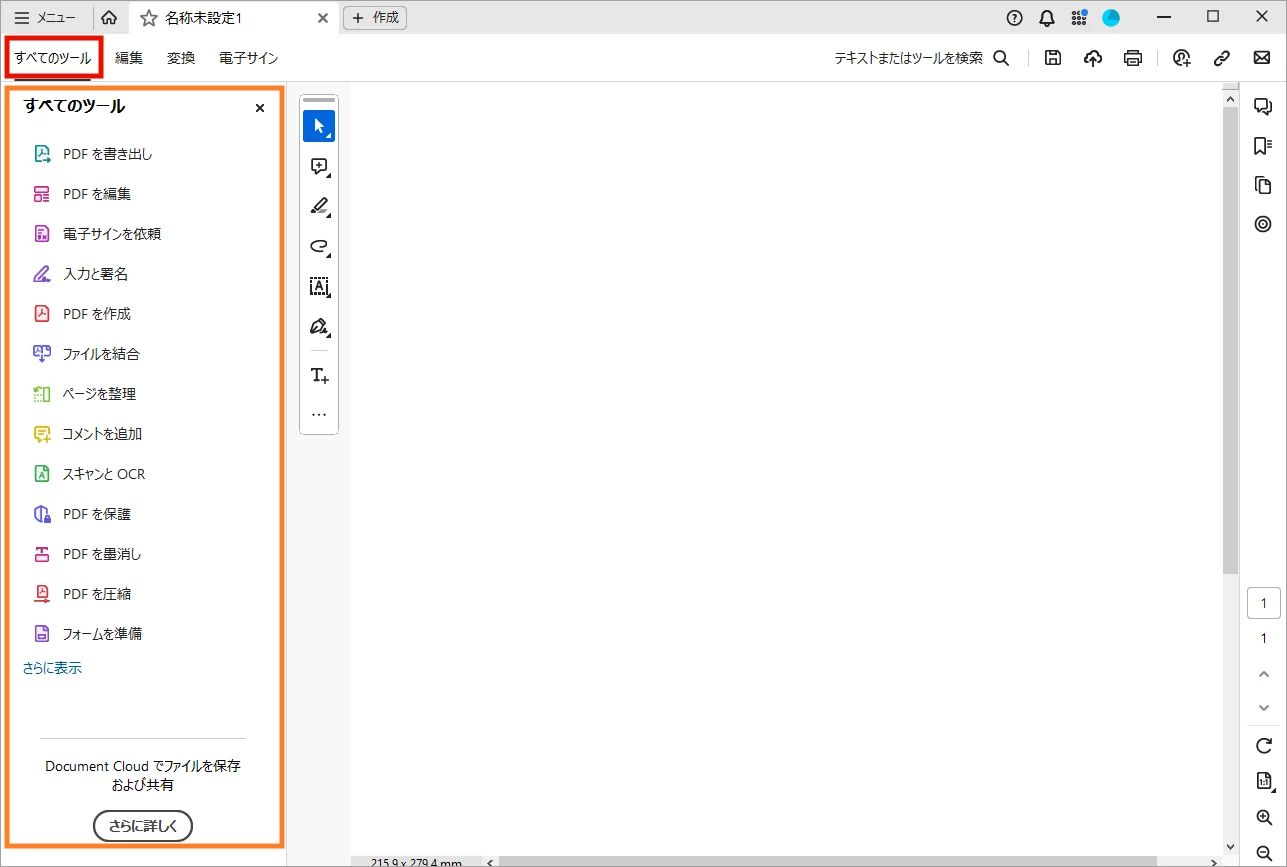This screenshot has width=1287, height=867.
Task: Click the 作成 create button
Action: click(x=375, y=18)
